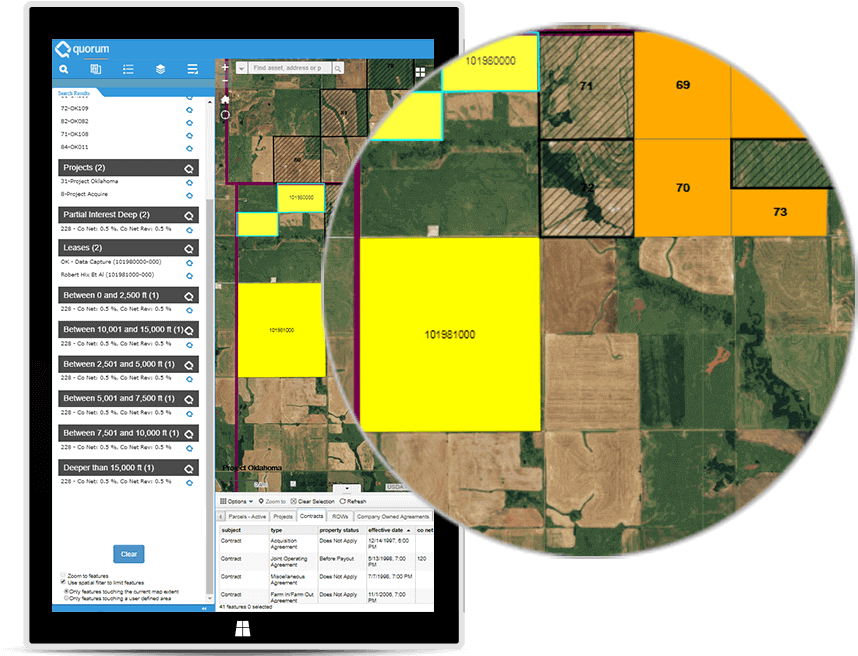
Task: Open the map book icon in the header
Action: (x=95, y=69)
